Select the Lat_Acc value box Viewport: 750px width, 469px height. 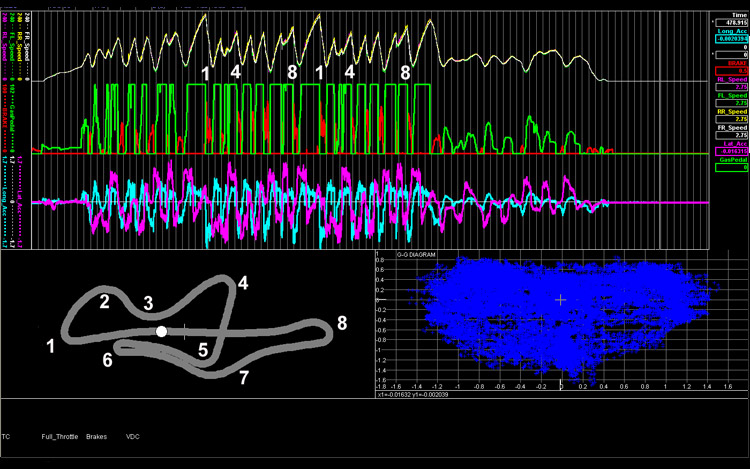click(x=728, y=151)
